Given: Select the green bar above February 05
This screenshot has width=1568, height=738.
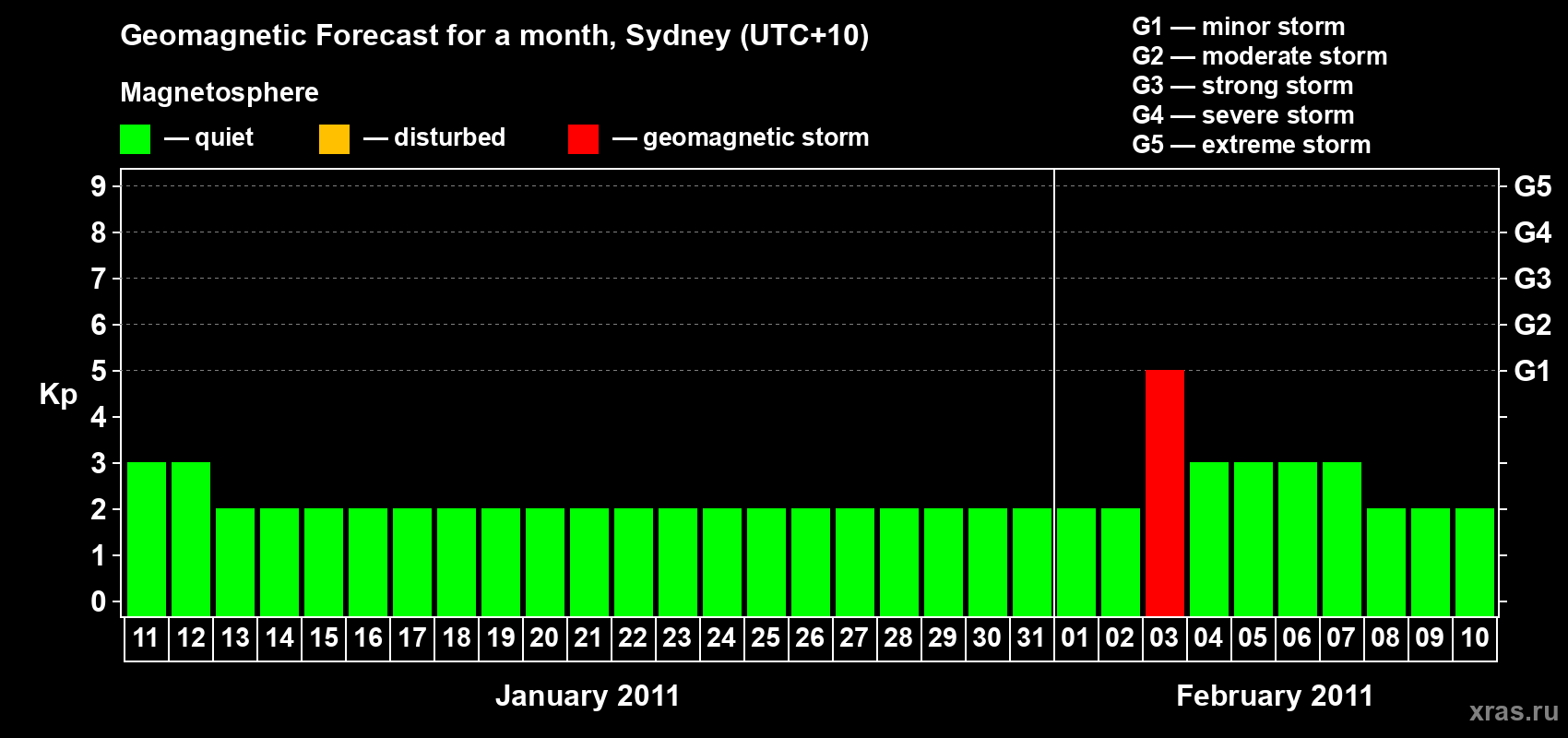Looking at the screenshot, I should coord(1253,539).
